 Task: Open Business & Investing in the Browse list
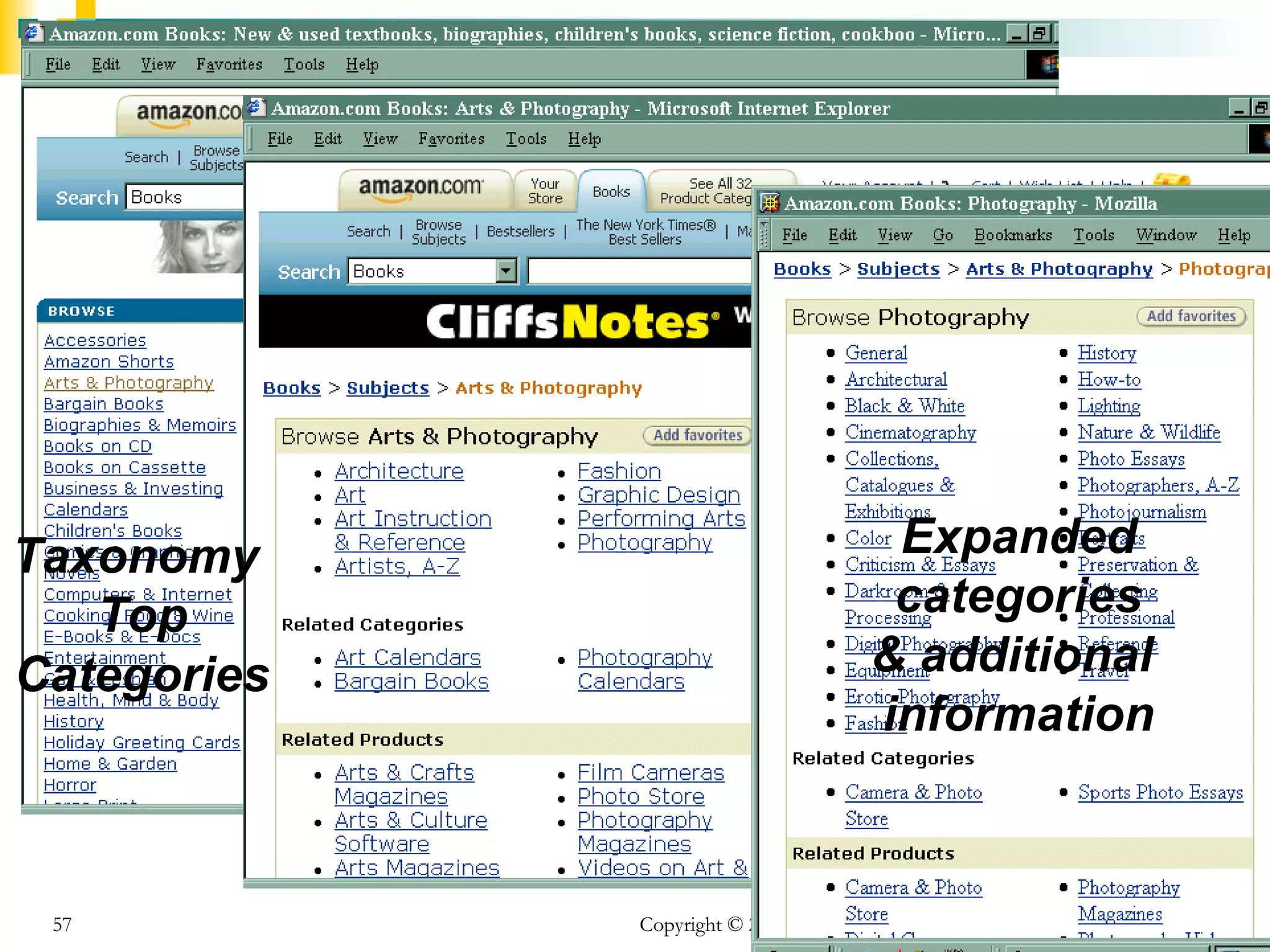tap(133, 488)
